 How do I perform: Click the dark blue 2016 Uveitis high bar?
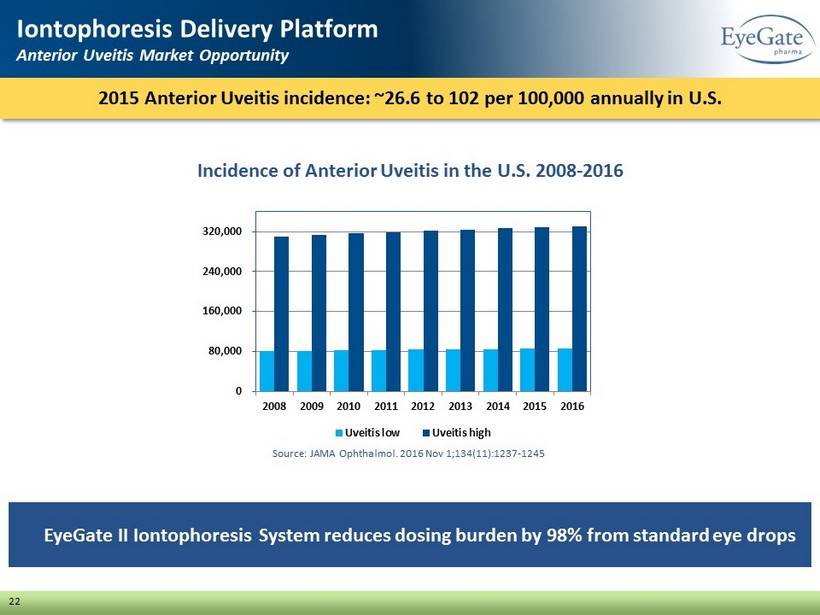(x=579, y=309)
